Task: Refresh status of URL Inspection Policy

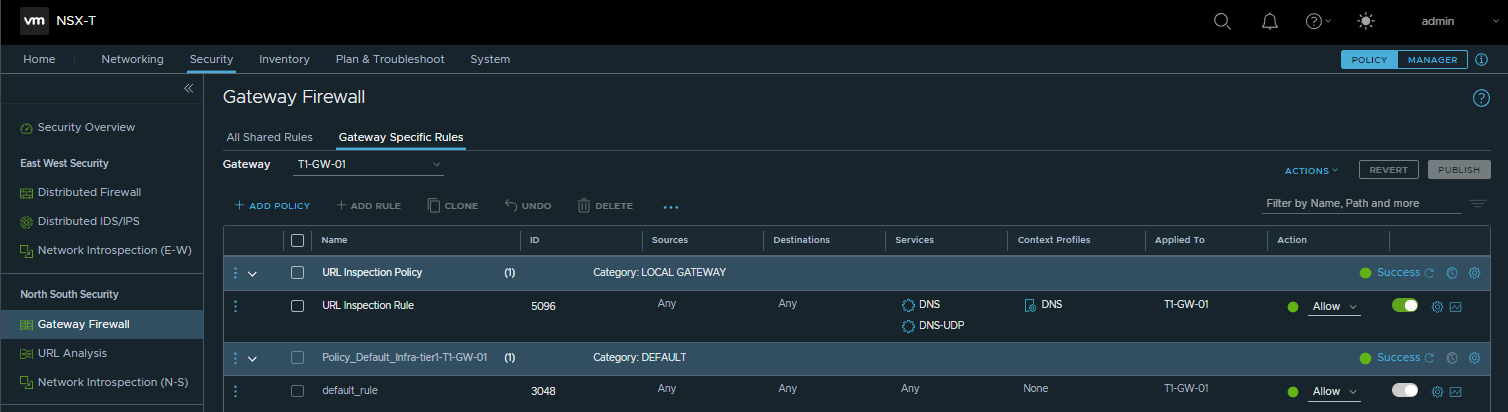Action: [1429, 273]
